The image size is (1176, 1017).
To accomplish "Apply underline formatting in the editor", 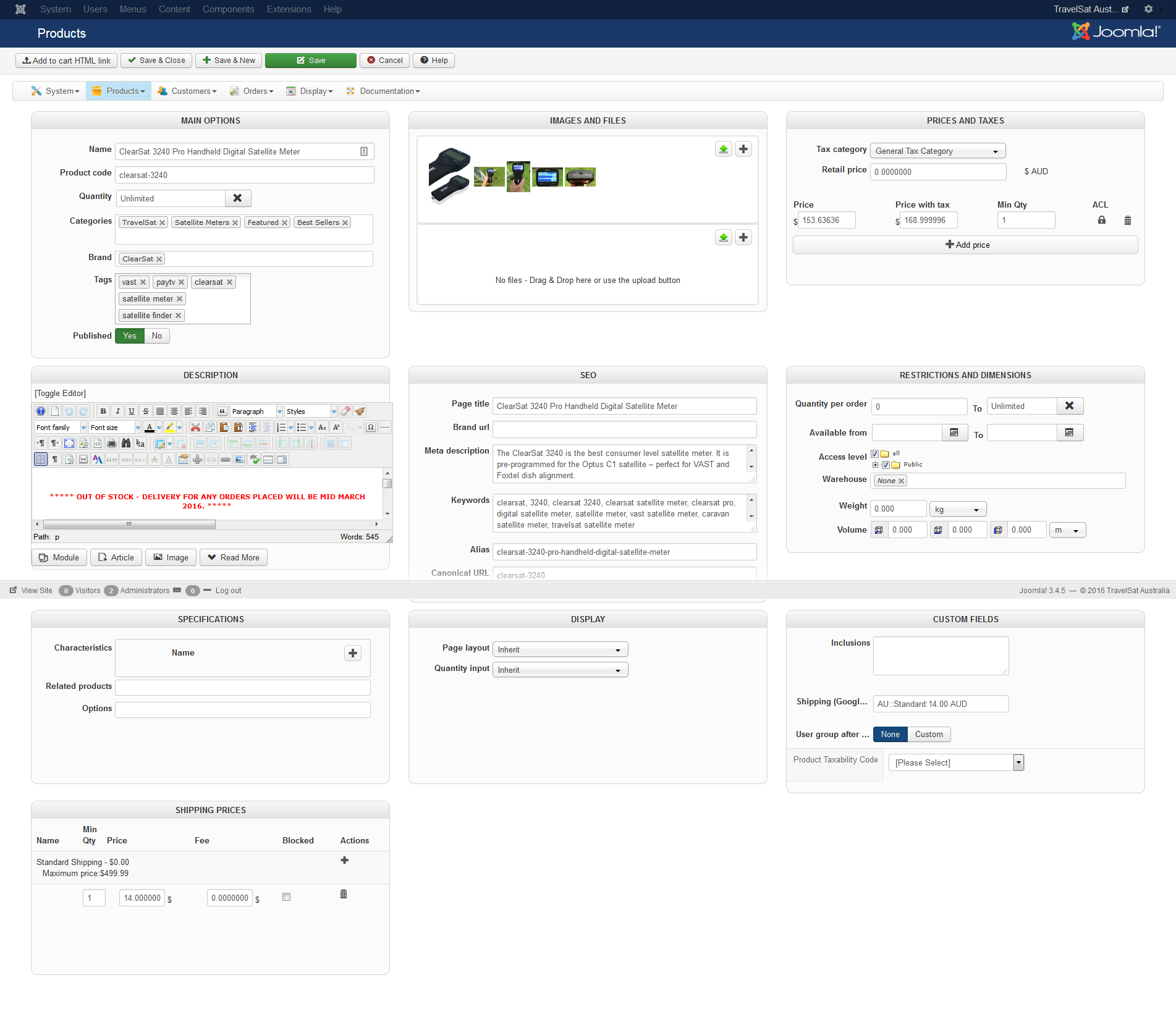I will 132,411.
